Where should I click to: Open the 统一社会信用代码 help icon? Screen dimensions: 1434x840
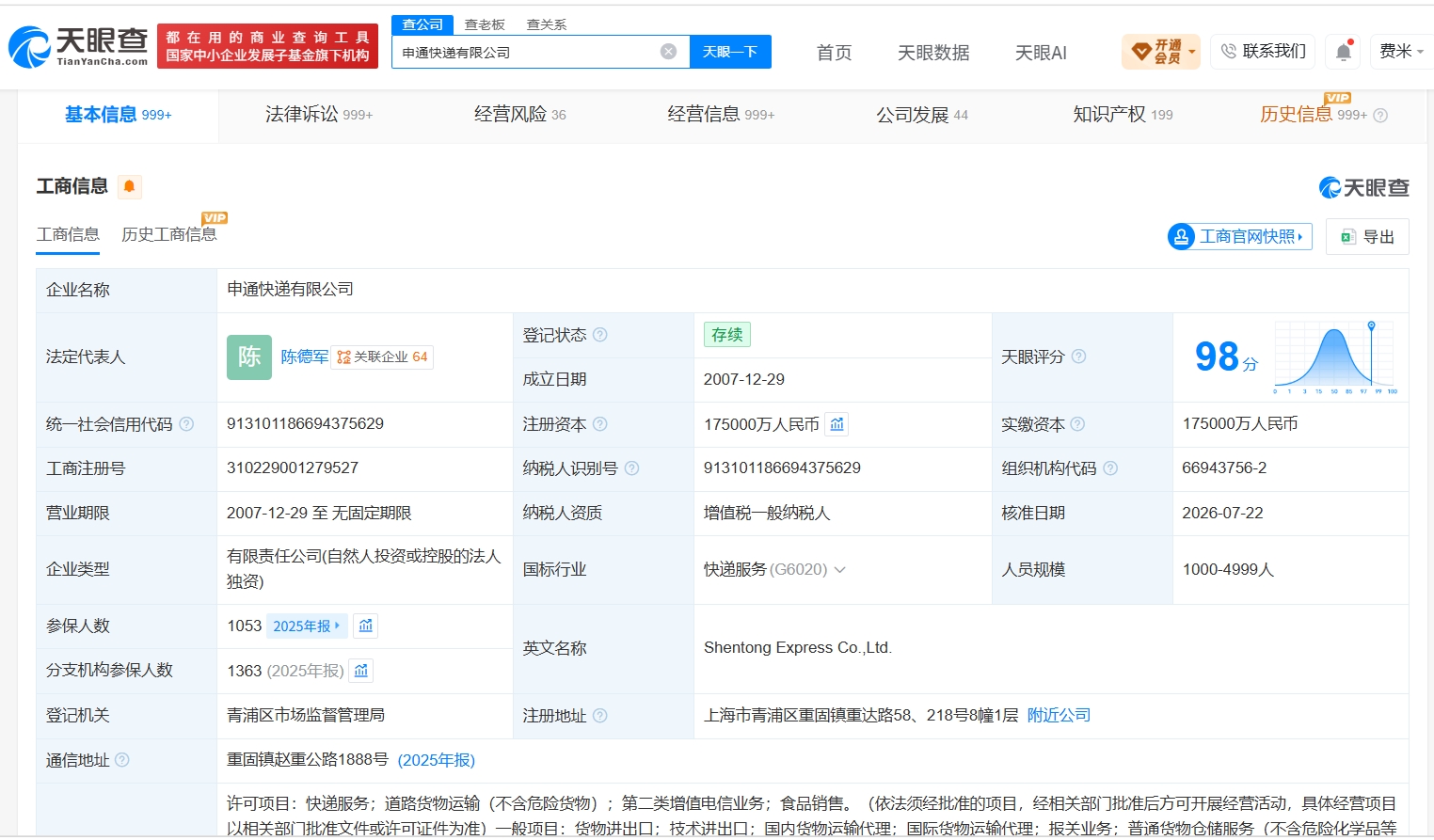tap(186, 424)
